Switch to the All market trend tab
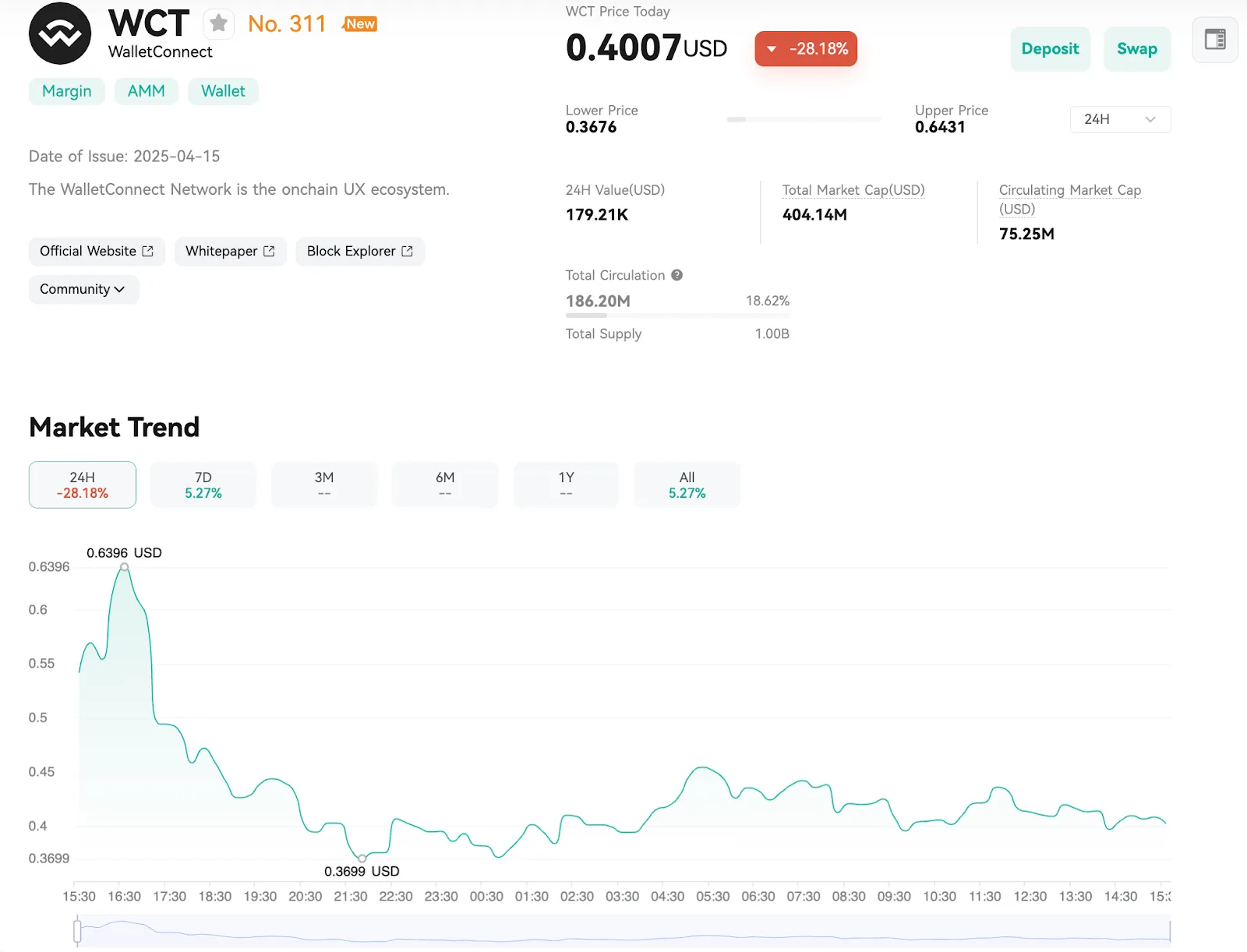This screenshot has width=1247, height=952. tap(687, 485)
